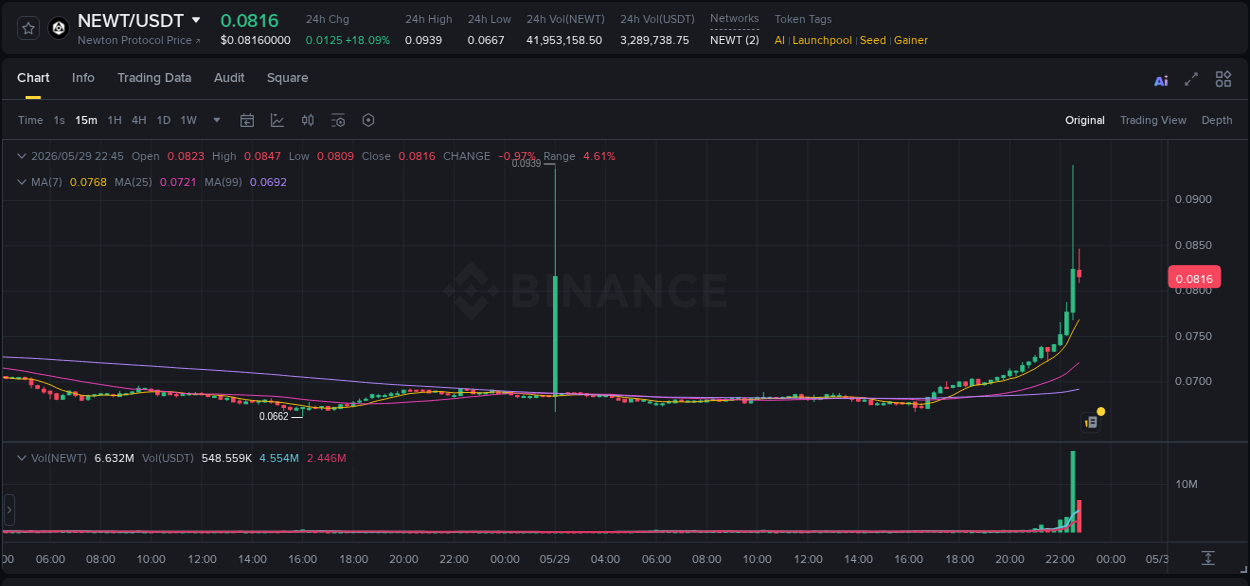Select the 1D interval

[163, 120]
